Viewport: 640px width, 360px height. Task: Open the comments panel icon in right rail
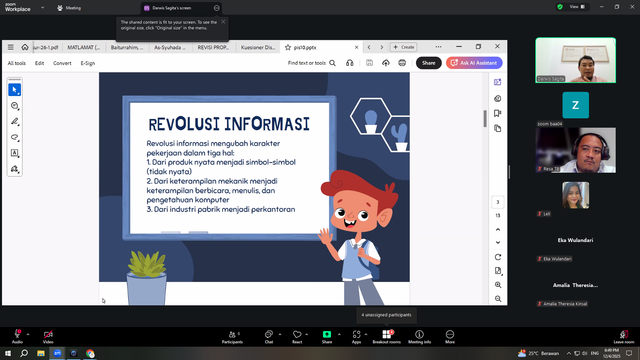[498, 98]
